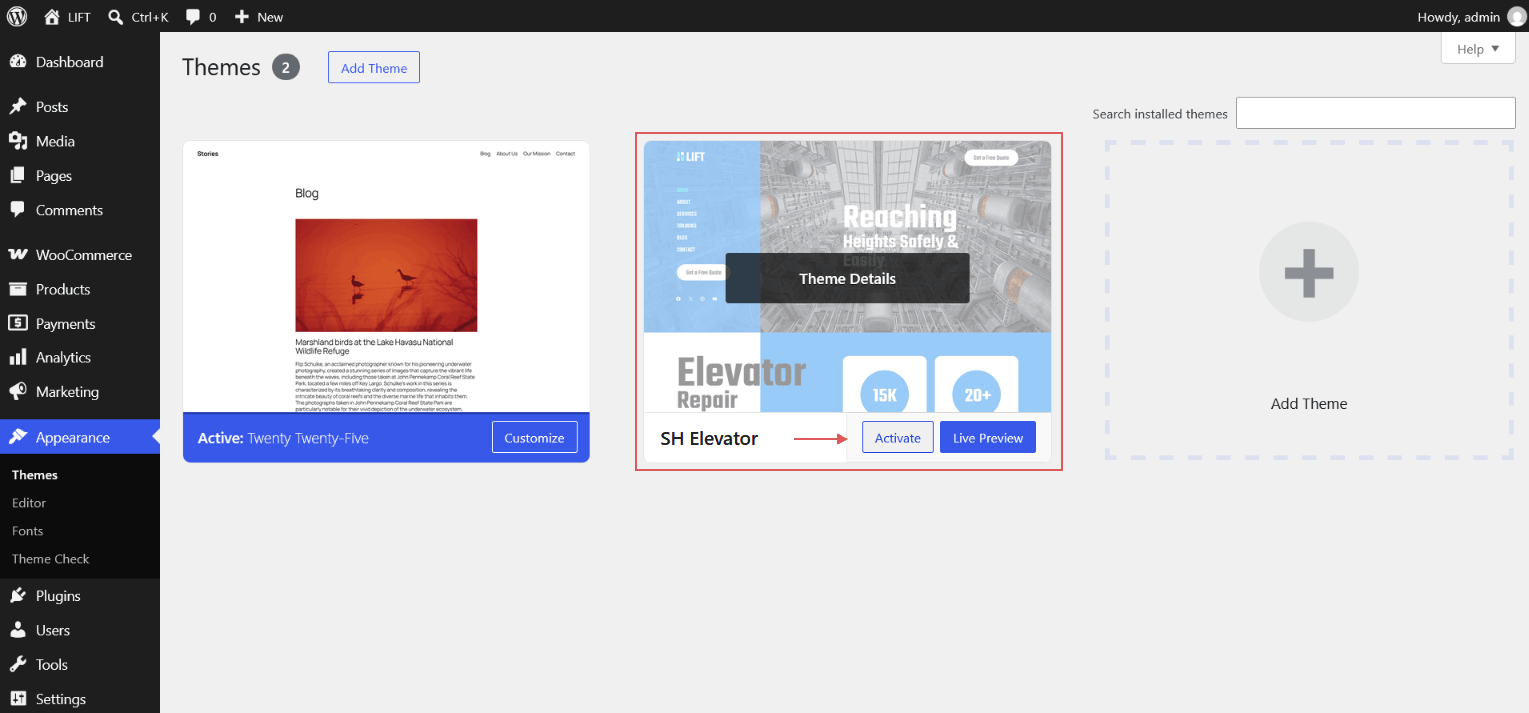Click the Users person icon
The width and height of the screenshot is (1529, 713).
pos(18,630)
